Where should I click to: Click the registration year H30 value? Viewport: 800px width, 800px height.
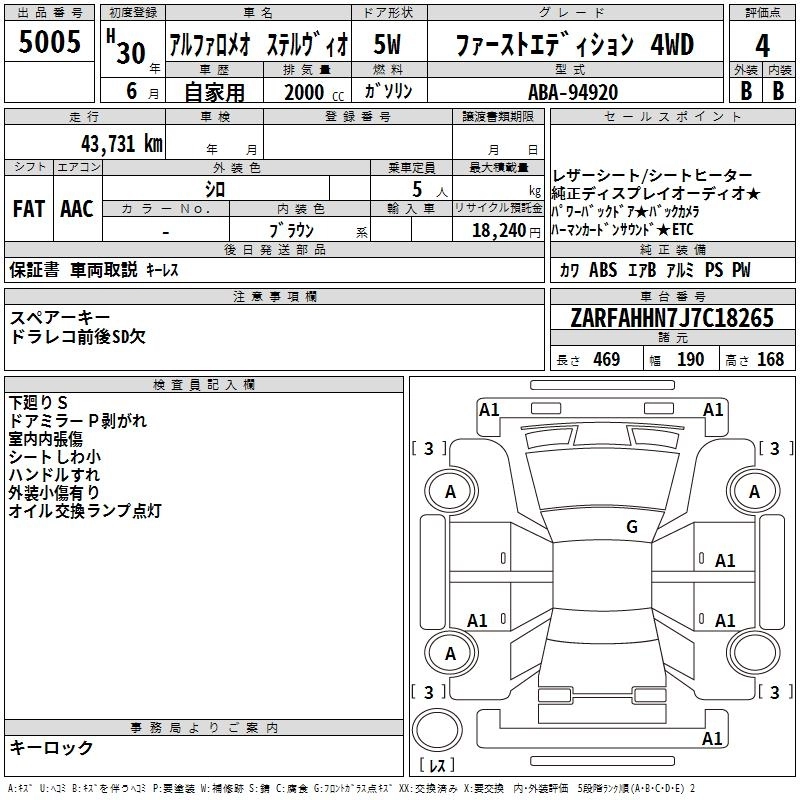click(127, 47)
